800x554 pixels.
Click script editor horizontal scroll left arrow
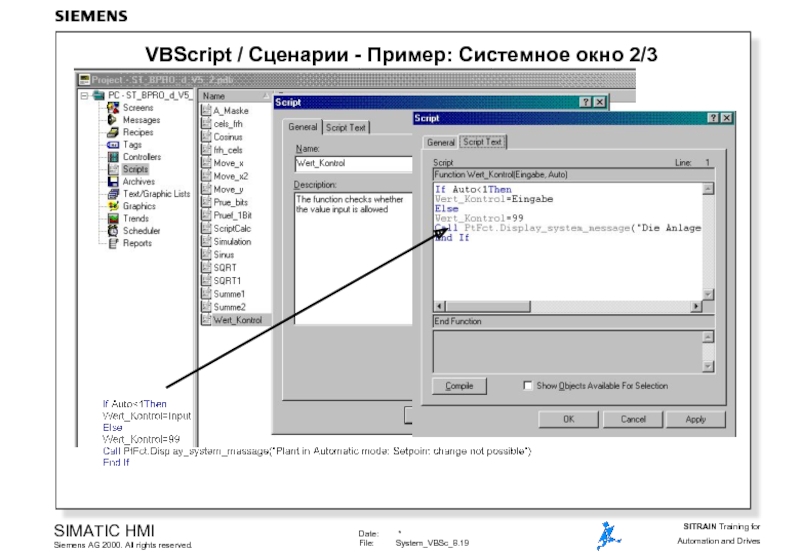pos(439,306)
